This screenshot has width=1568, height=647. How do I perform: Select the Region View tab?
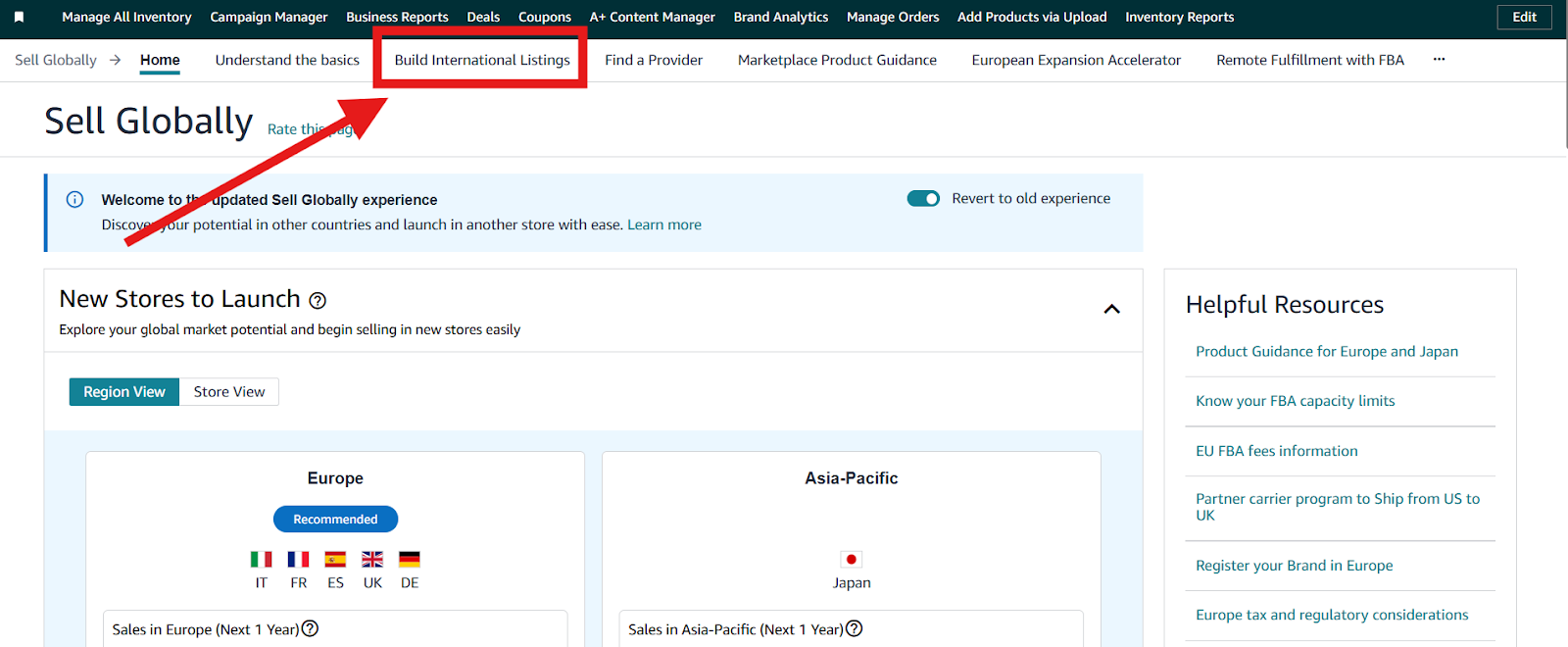click(x=124, y=392)
